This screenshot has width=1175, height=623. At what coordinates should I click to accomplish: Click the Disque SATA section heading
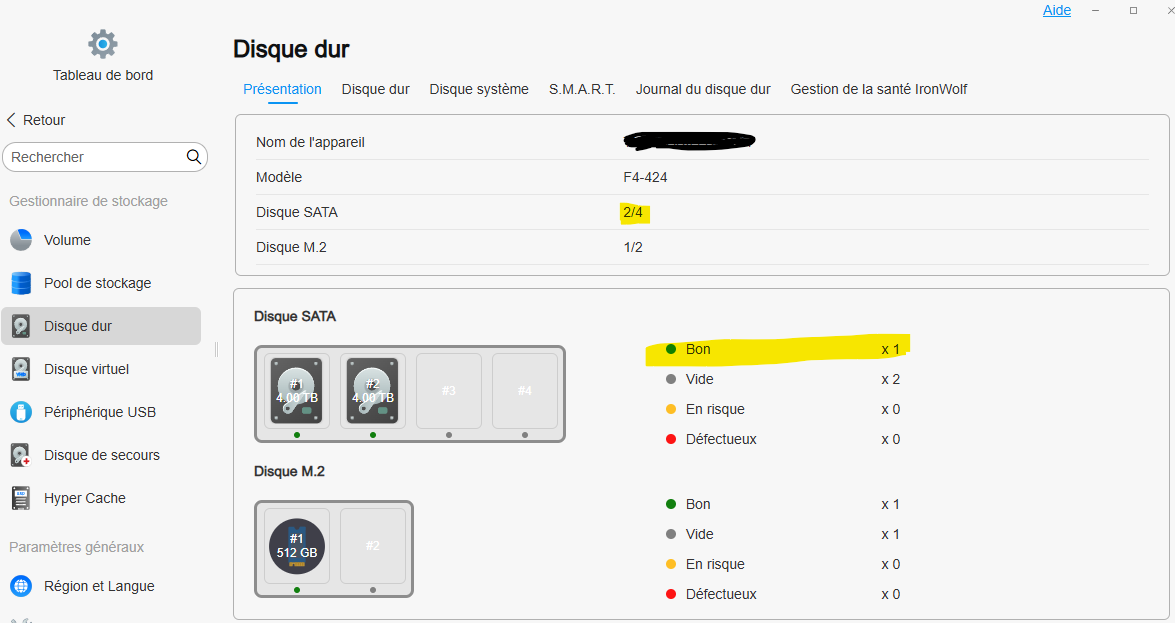(x=295, y=316)
